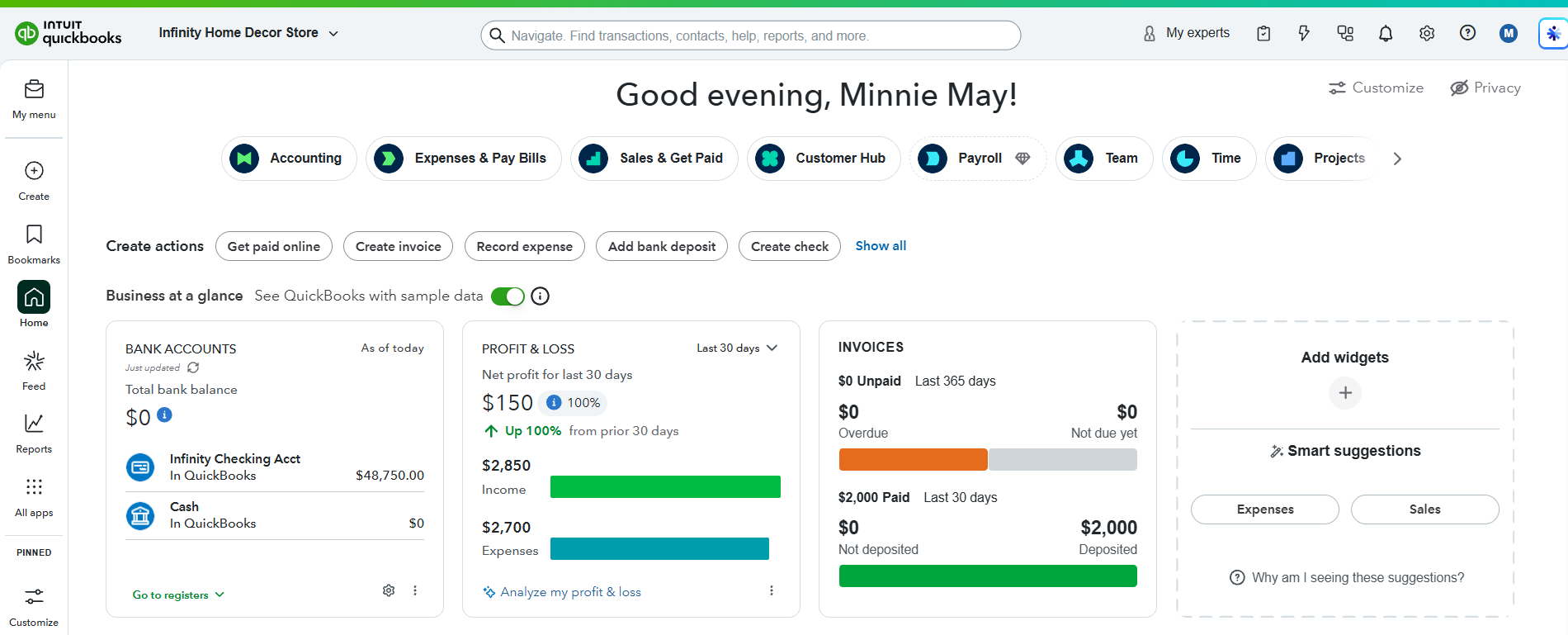Image resolution: width=1568 pixels, height=635 pixels.
Task: Open the Last 30 days period dropdown
Action: click(x=737, y=348)
